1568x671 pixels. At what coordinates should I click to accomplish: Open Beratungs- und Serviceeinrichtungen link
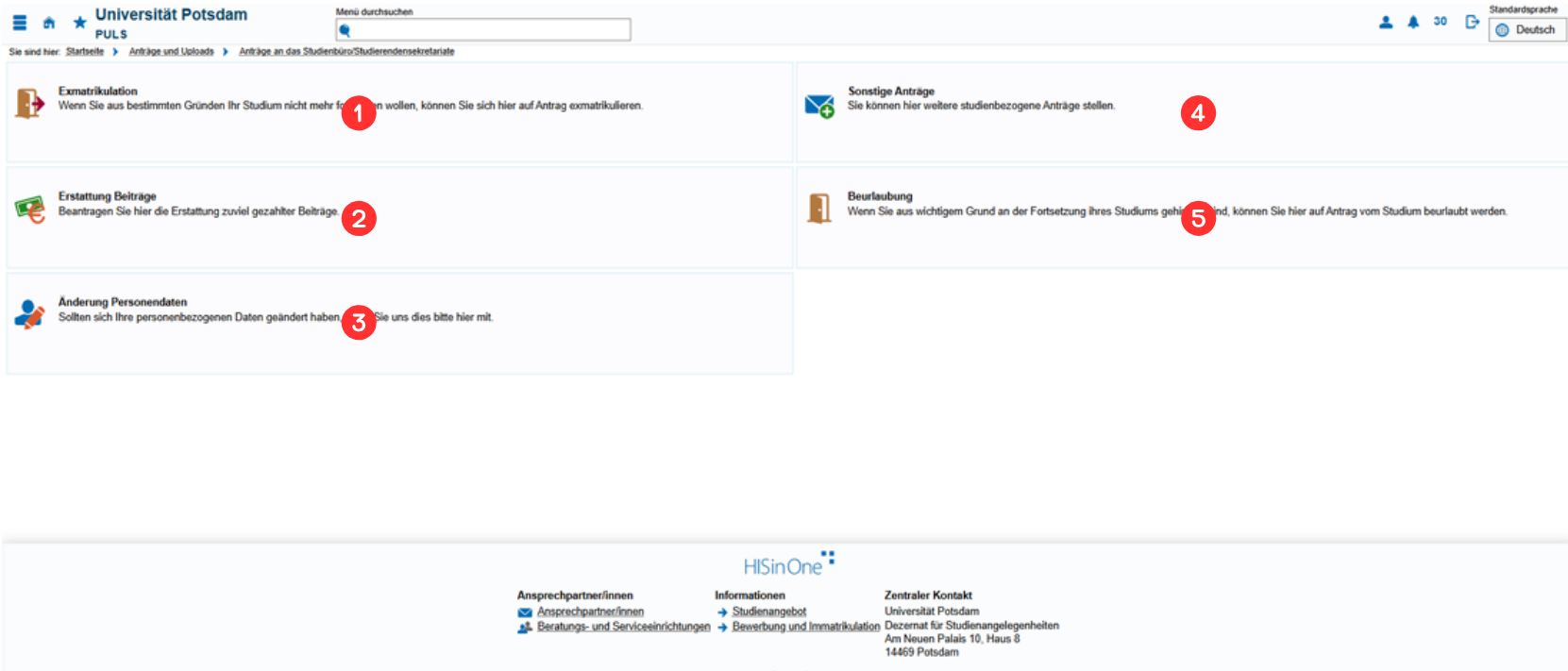[x=623, y=627]
